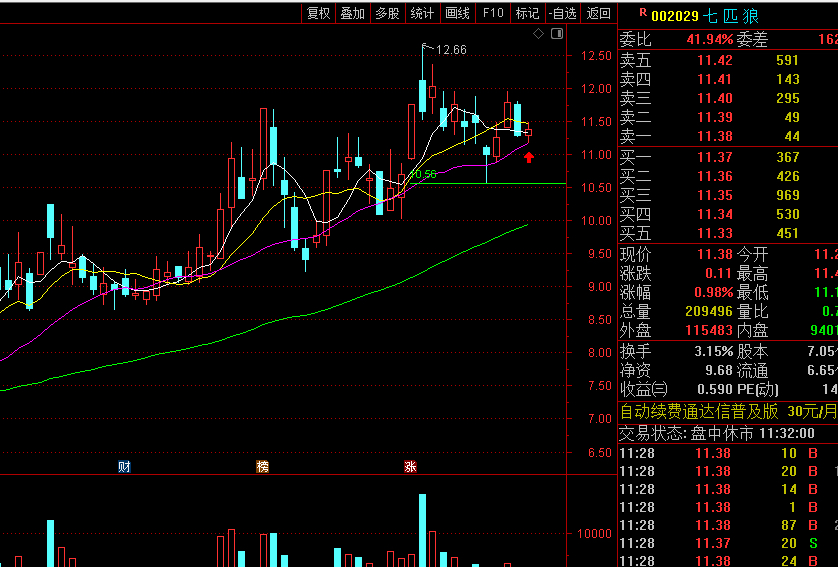Click the red up arrow signal marker
The image size is (838, 567).
point(529,157)
